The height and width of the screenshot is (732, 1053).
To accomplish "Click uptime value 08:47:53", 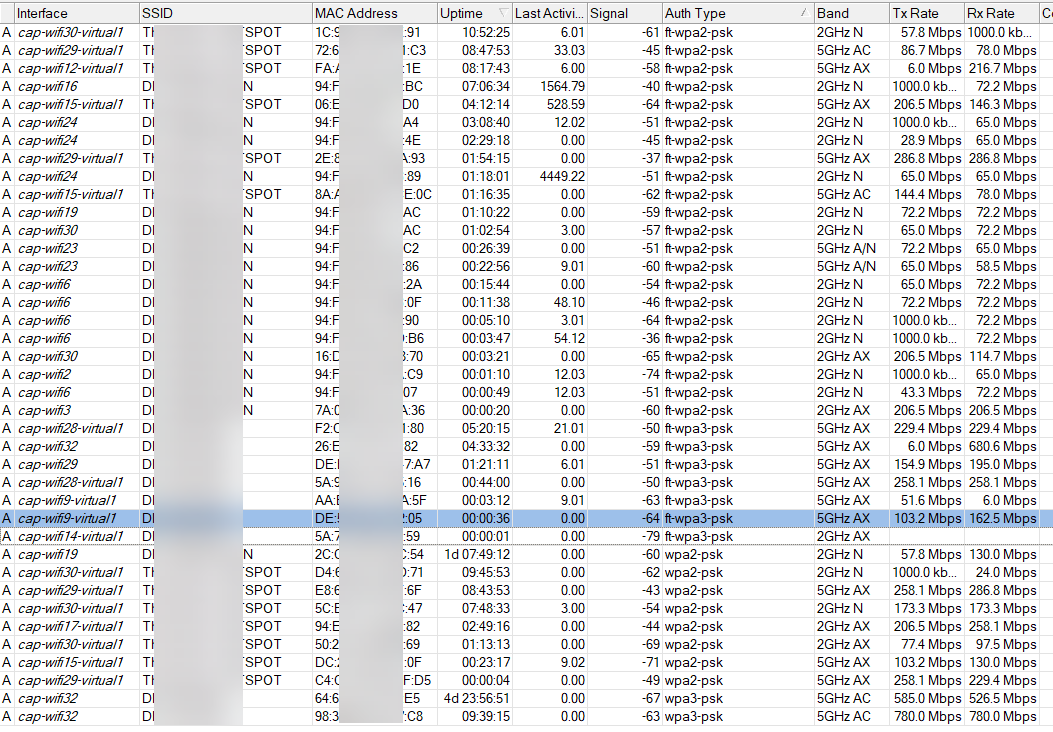I will pyautogui.click(x=486, y=50).
